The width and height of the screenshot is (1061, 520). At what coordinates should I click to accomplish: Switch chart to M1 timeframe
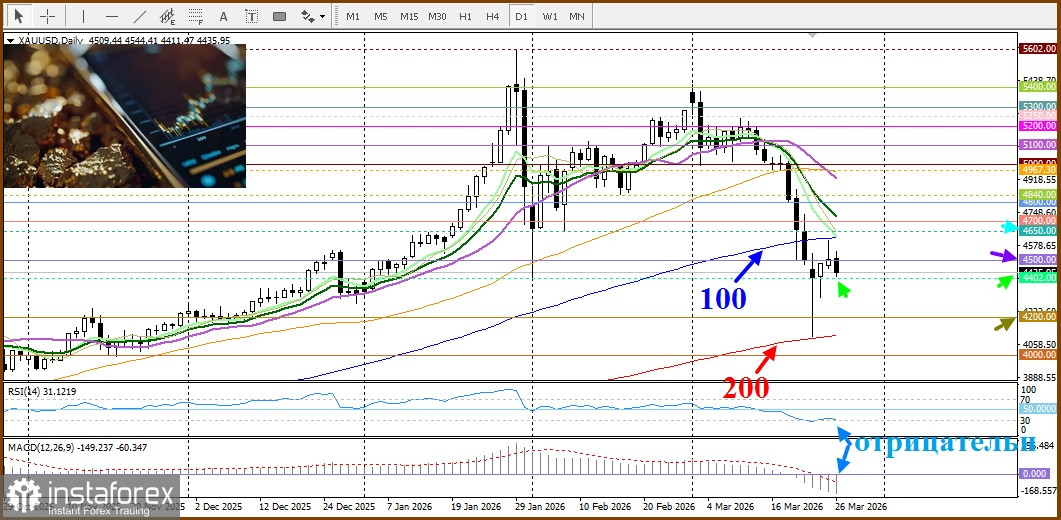pyautogui.click(x=353, y=16)
